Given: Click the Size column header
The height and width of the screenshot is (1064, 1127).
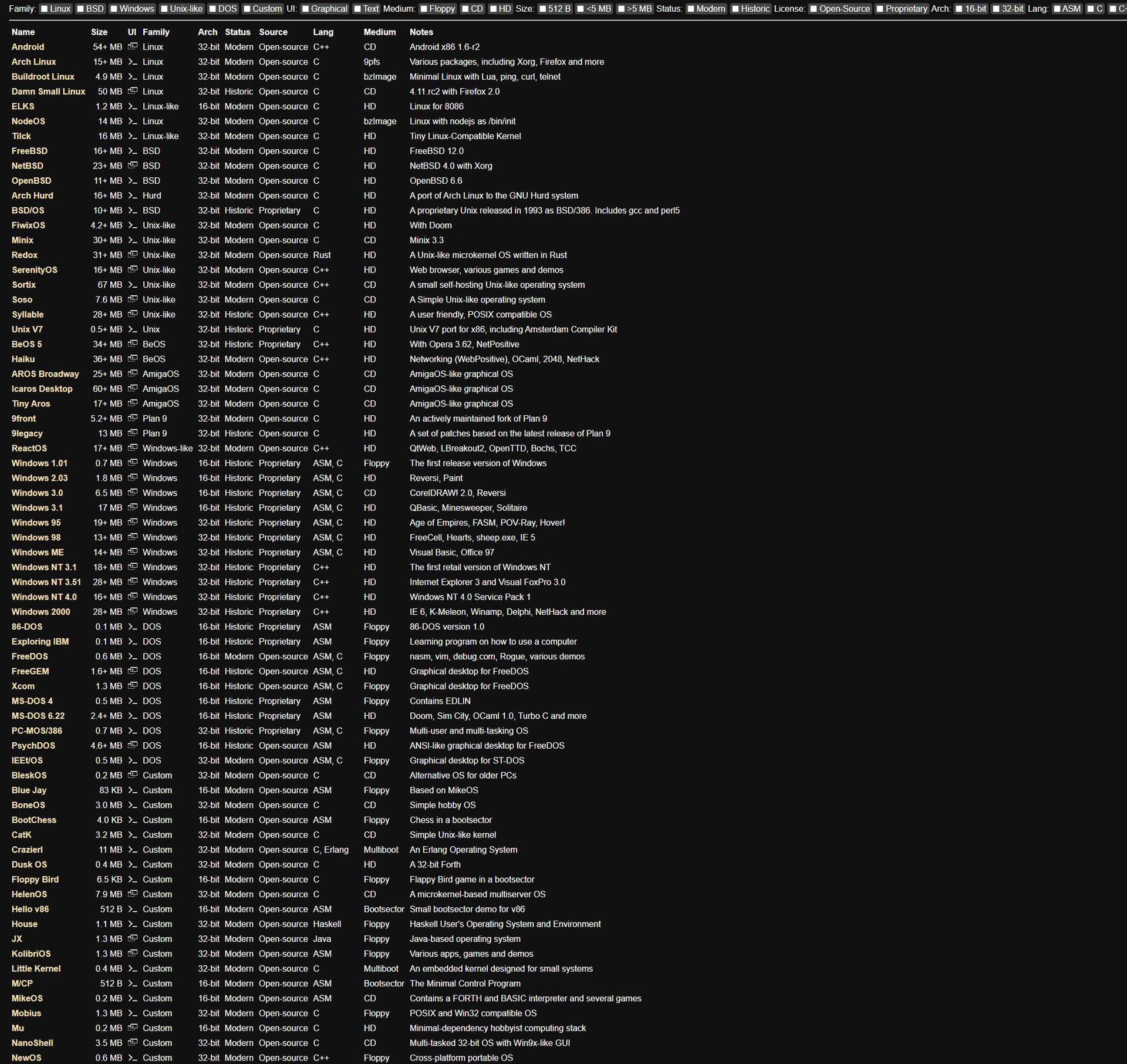Looking at the screenshot, I should click(99, 32).
